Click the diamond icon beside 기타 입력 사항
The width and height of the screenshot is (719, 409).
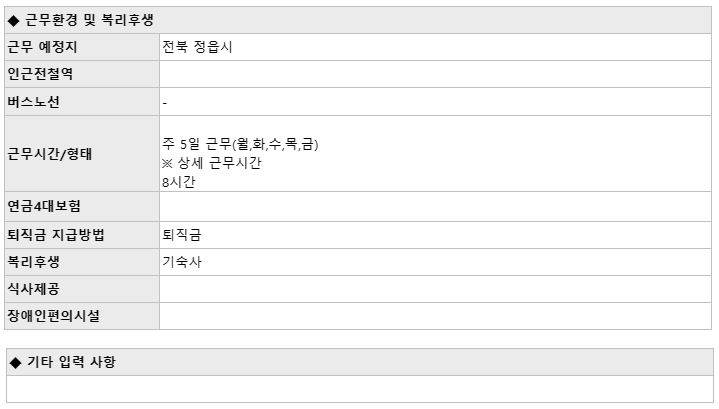(16, 363)
